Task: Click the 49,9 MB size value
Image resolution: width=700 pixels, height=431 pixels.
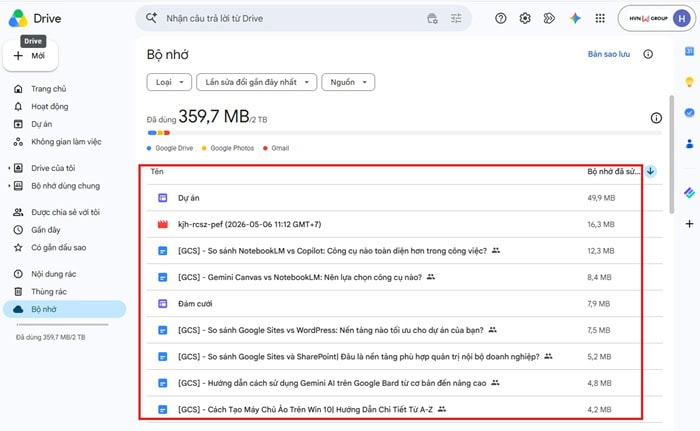Action: click(x=601, y=198)
